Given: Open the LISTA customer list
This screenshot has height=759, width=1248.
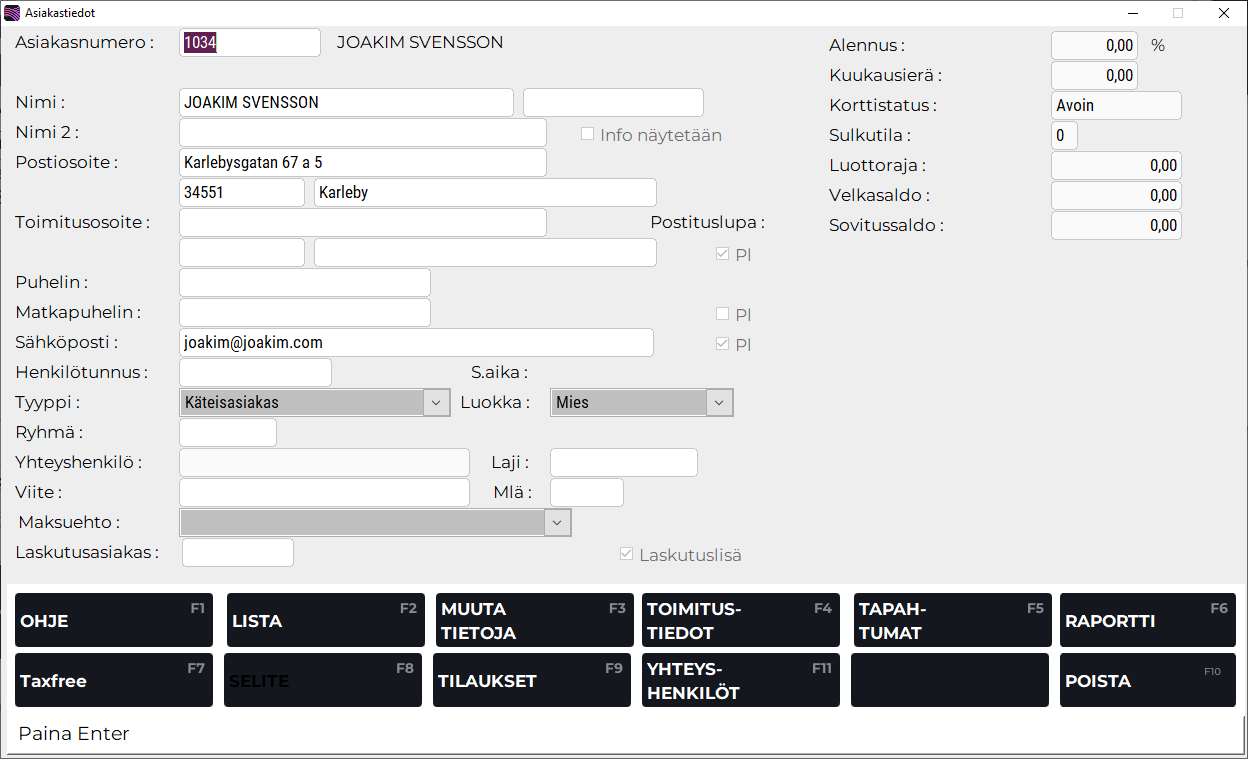Looking at the screenshot, I should (x=324, y=620).
